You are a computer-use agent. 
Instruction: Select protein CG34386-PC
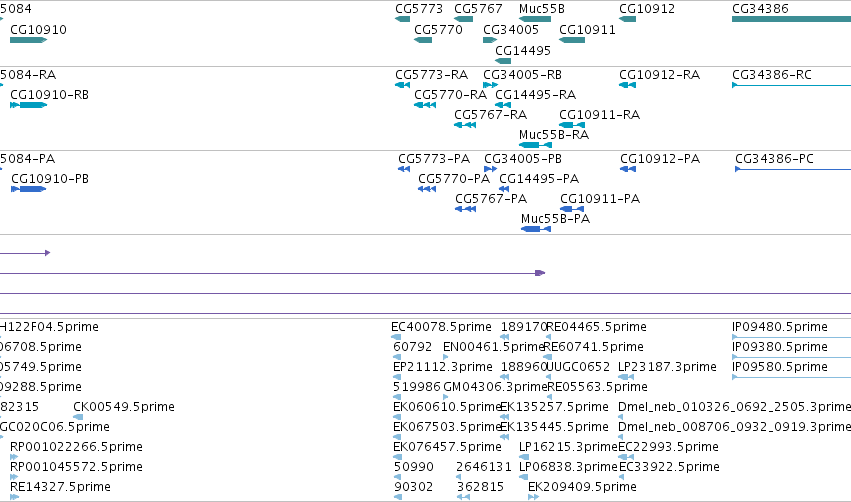click(793, 169)
